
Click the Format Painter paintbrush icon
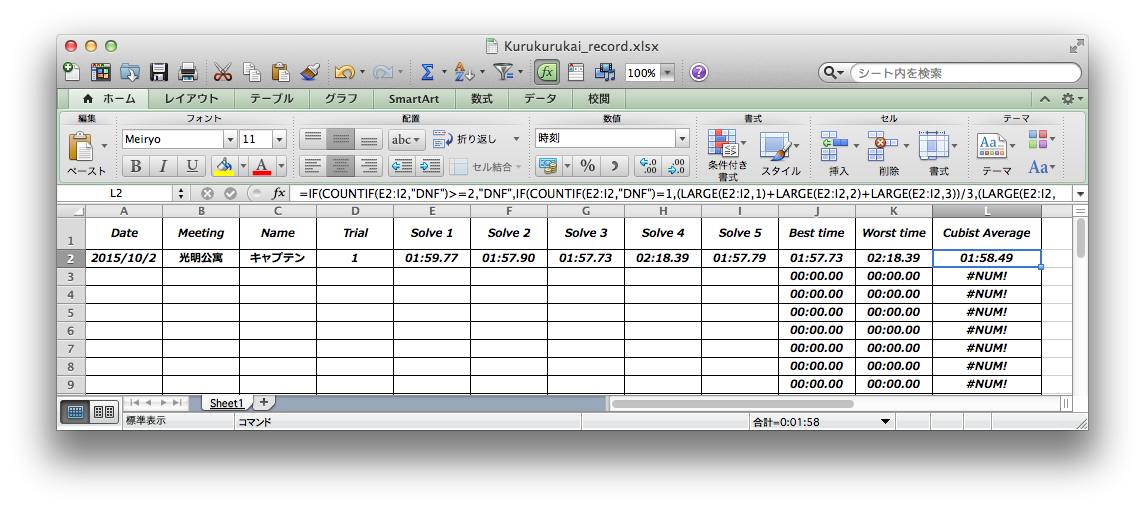pos(309,72)
